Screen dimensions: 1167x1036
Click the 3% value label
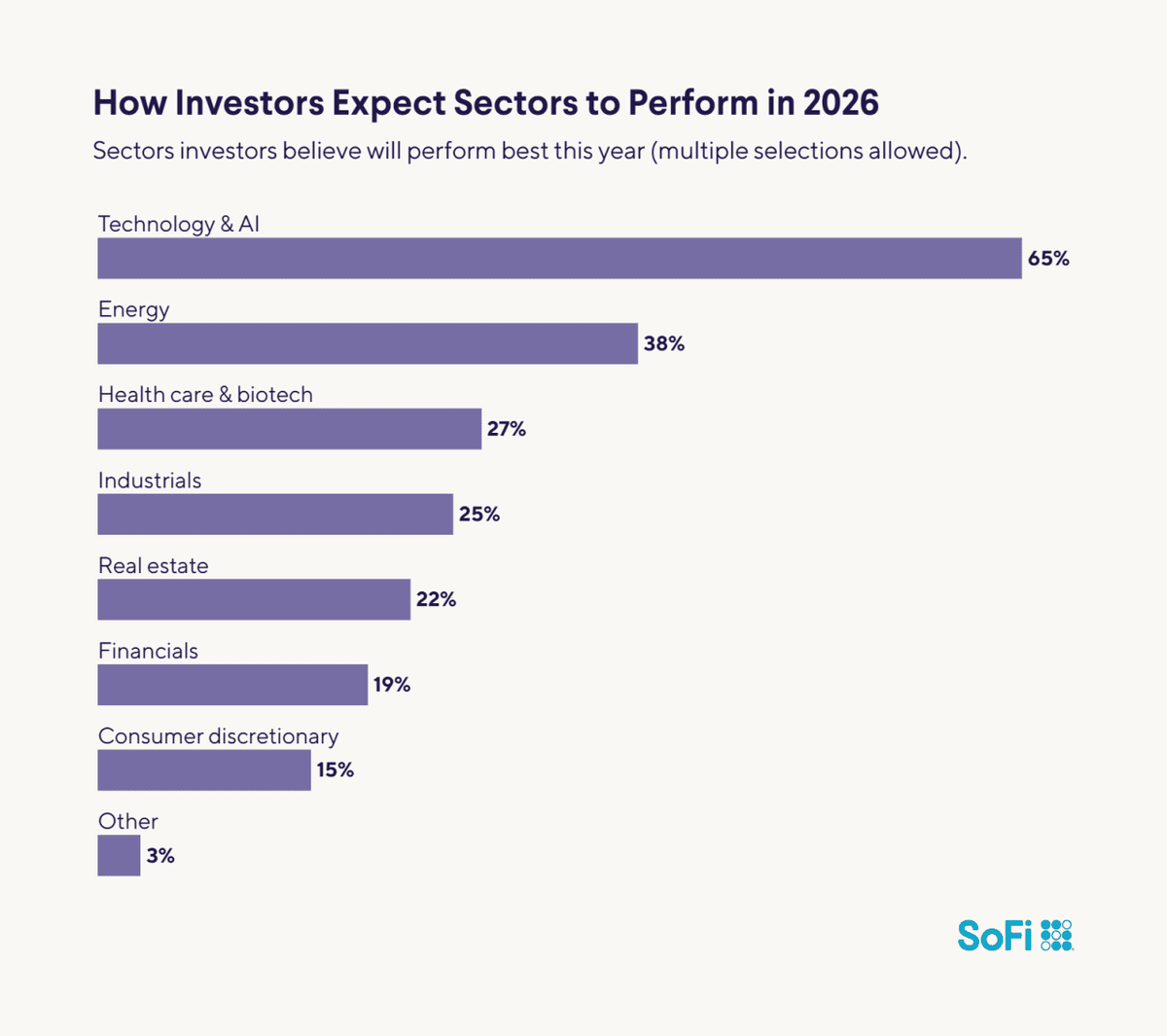[x=160, y=856]
